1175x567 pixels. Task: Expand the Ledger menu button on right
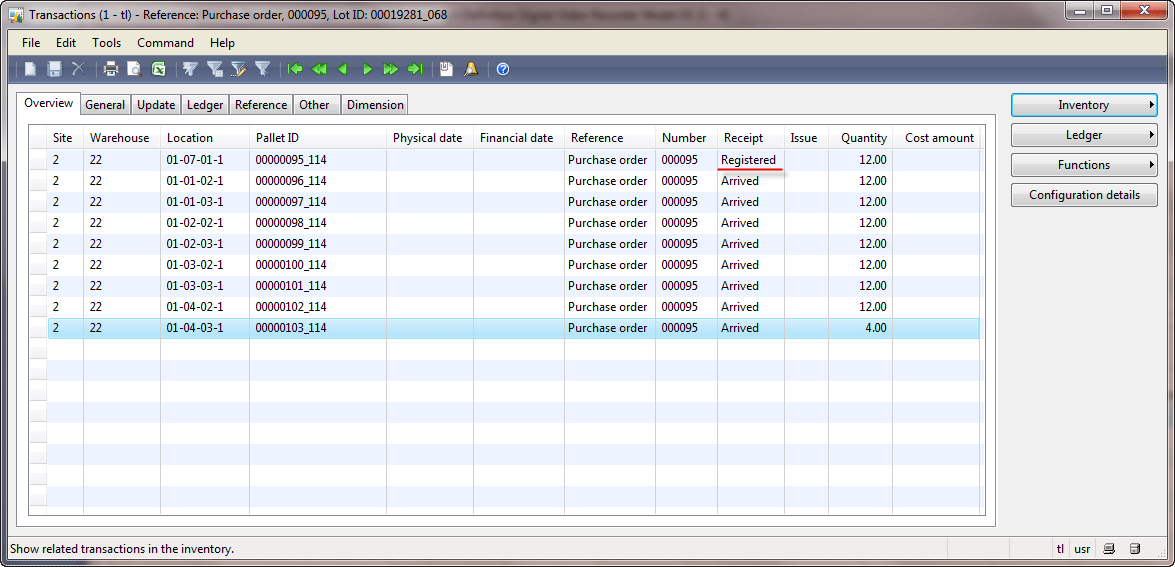[1084, 135]
